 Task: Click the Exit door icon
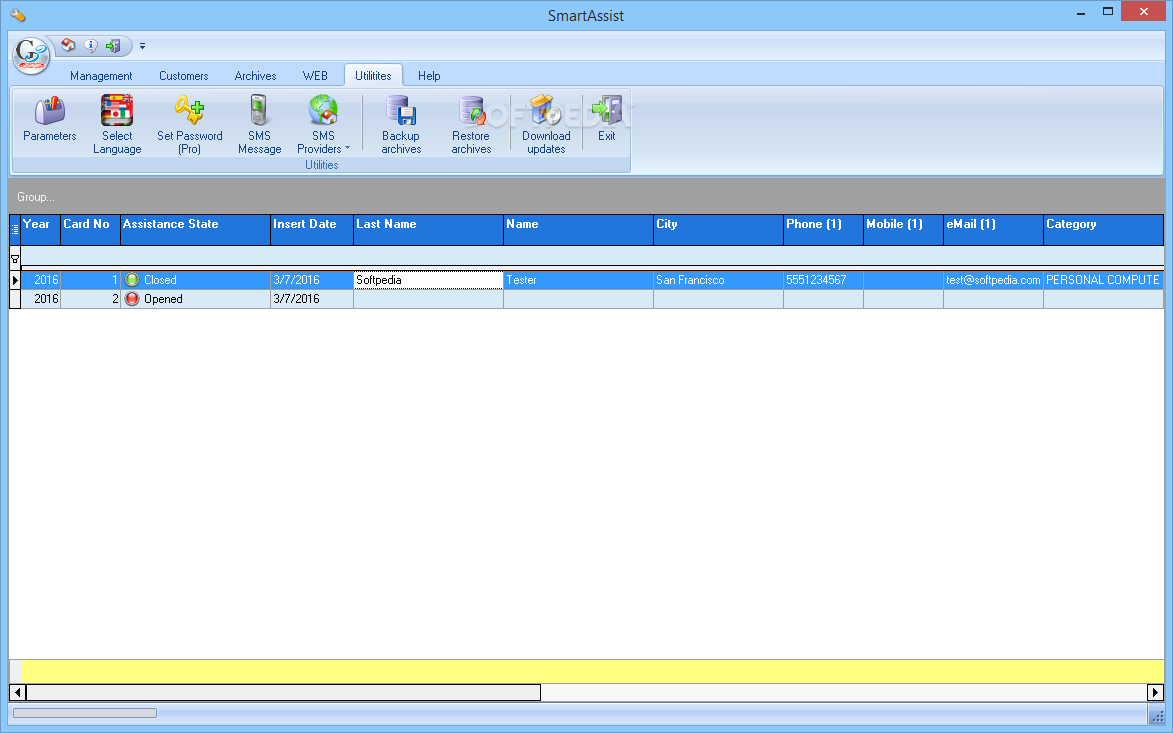[607, 111]
